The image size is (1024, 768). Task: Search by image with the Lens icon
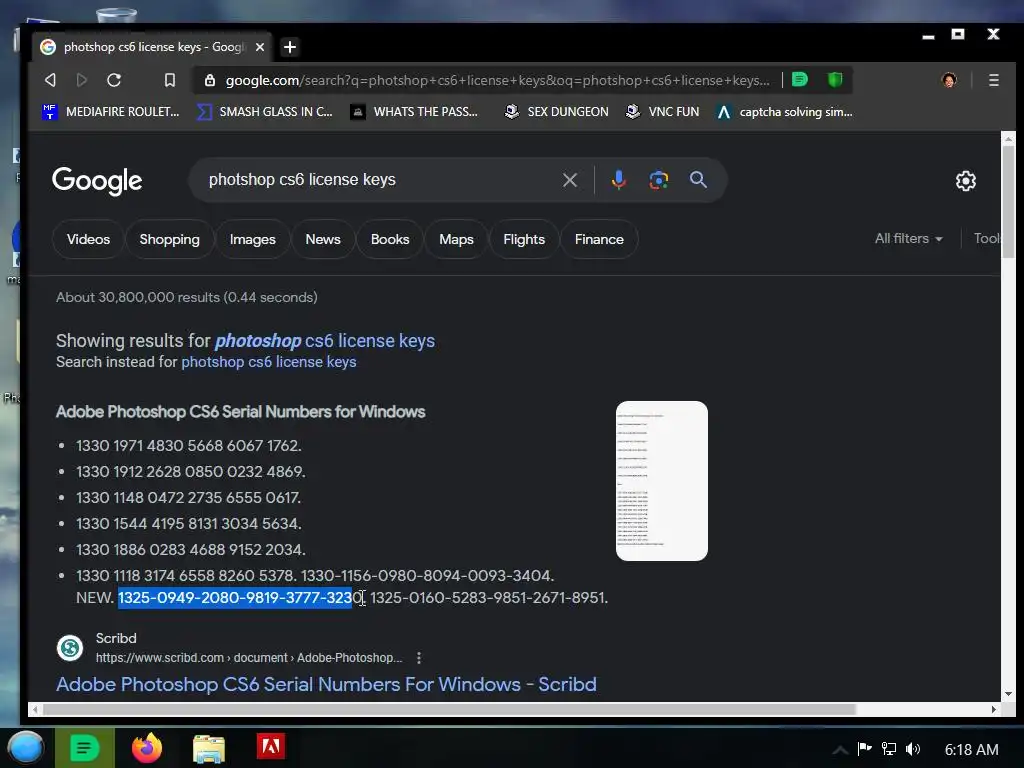pos(658,180)
